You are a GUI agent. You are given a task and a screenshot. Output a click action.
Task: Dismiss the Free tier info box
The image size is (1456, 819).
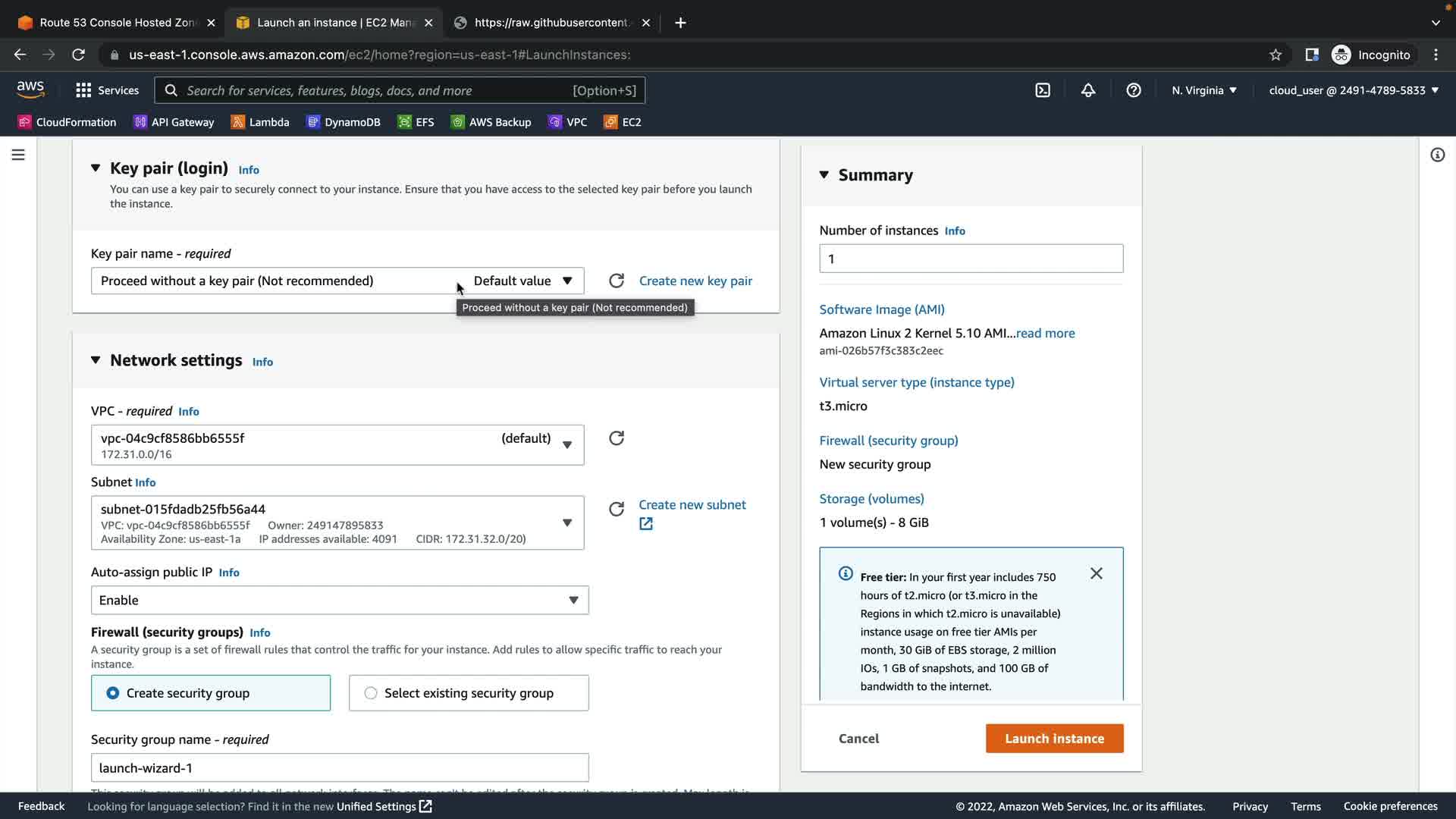tap(1097, 574)
